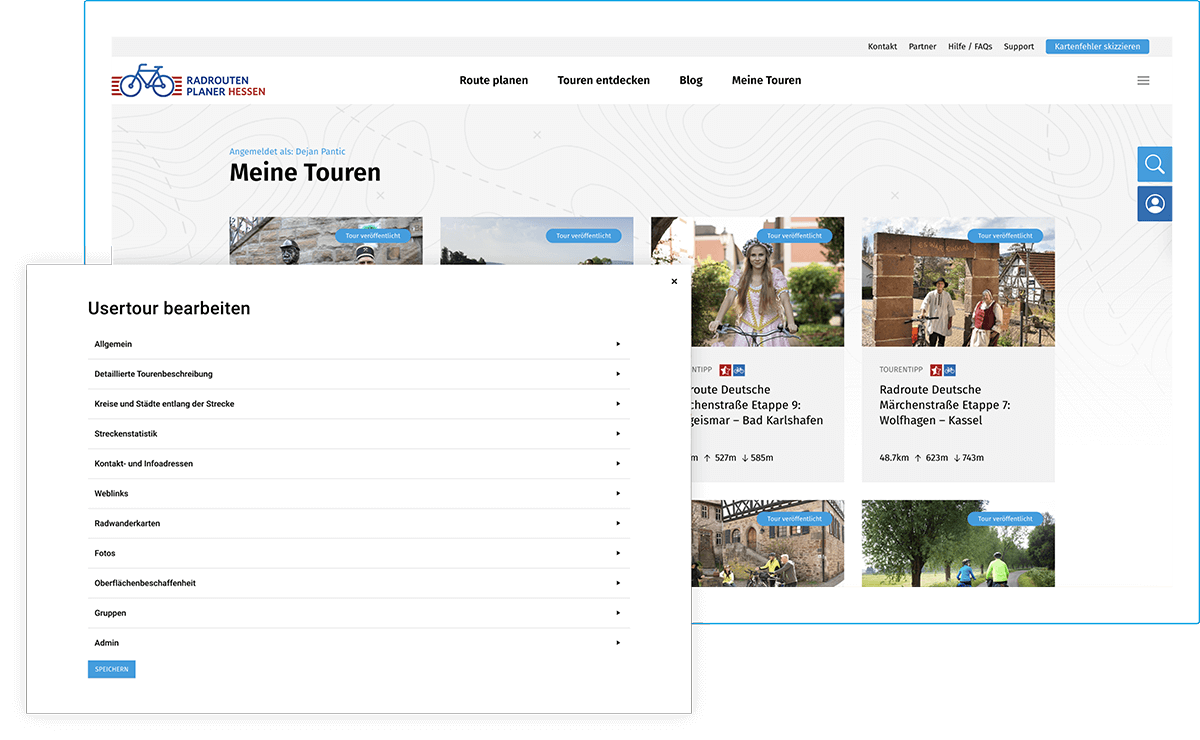1200x740 pixels.
Task: Expand the Streckenstatistik section
Action: [x=358, y=434]
